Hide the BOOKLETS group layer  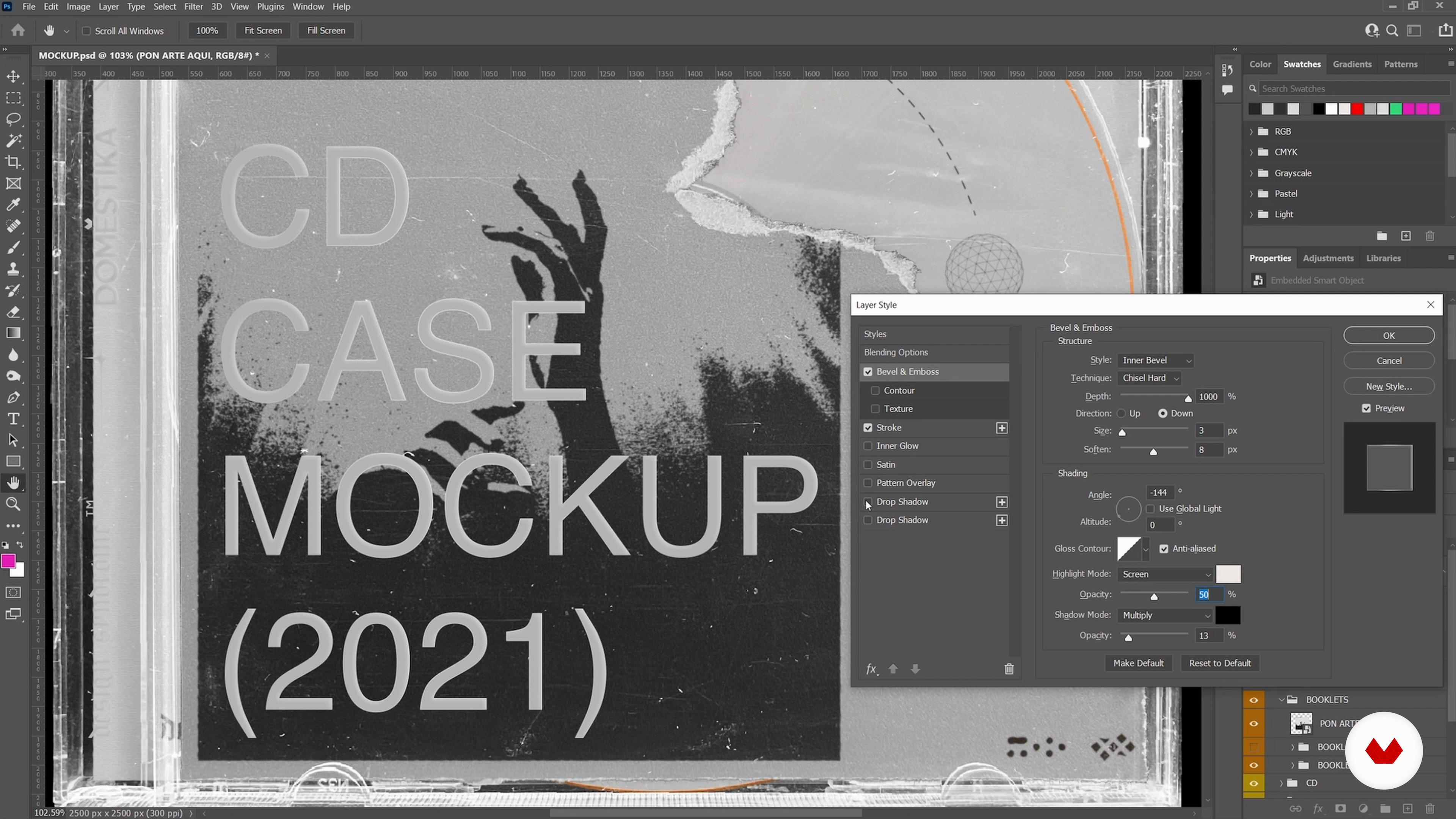[x=1253, y=700]
